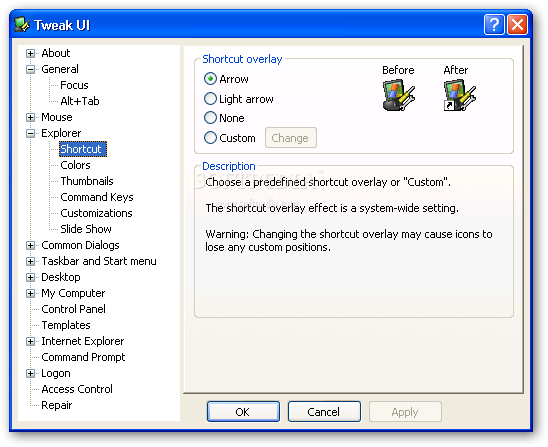Expand the Logon tree node
Image resolution: width=548 pixels, height=447 pixels.
tap(30, 374)
